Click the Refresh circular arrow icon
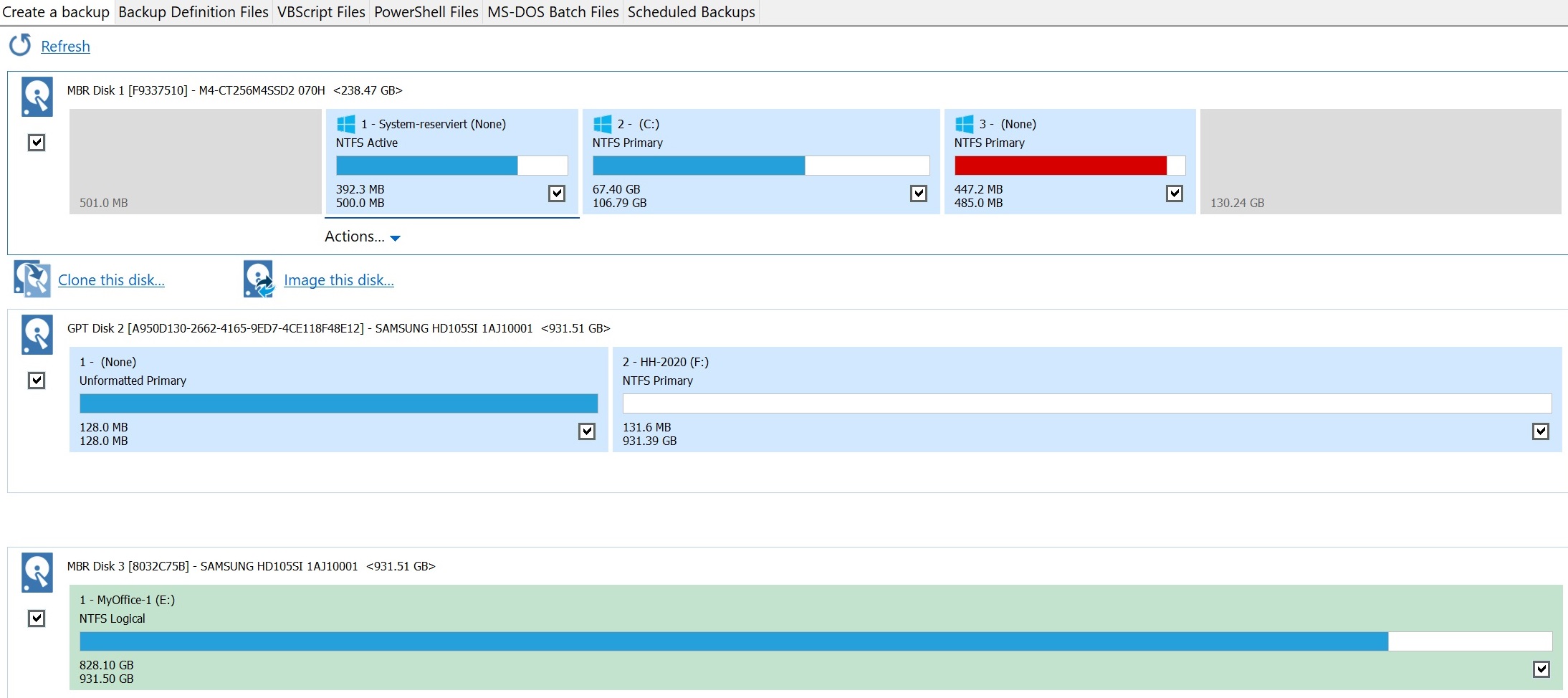Screen dimensions: 1568x698 [x=20, y=45]
